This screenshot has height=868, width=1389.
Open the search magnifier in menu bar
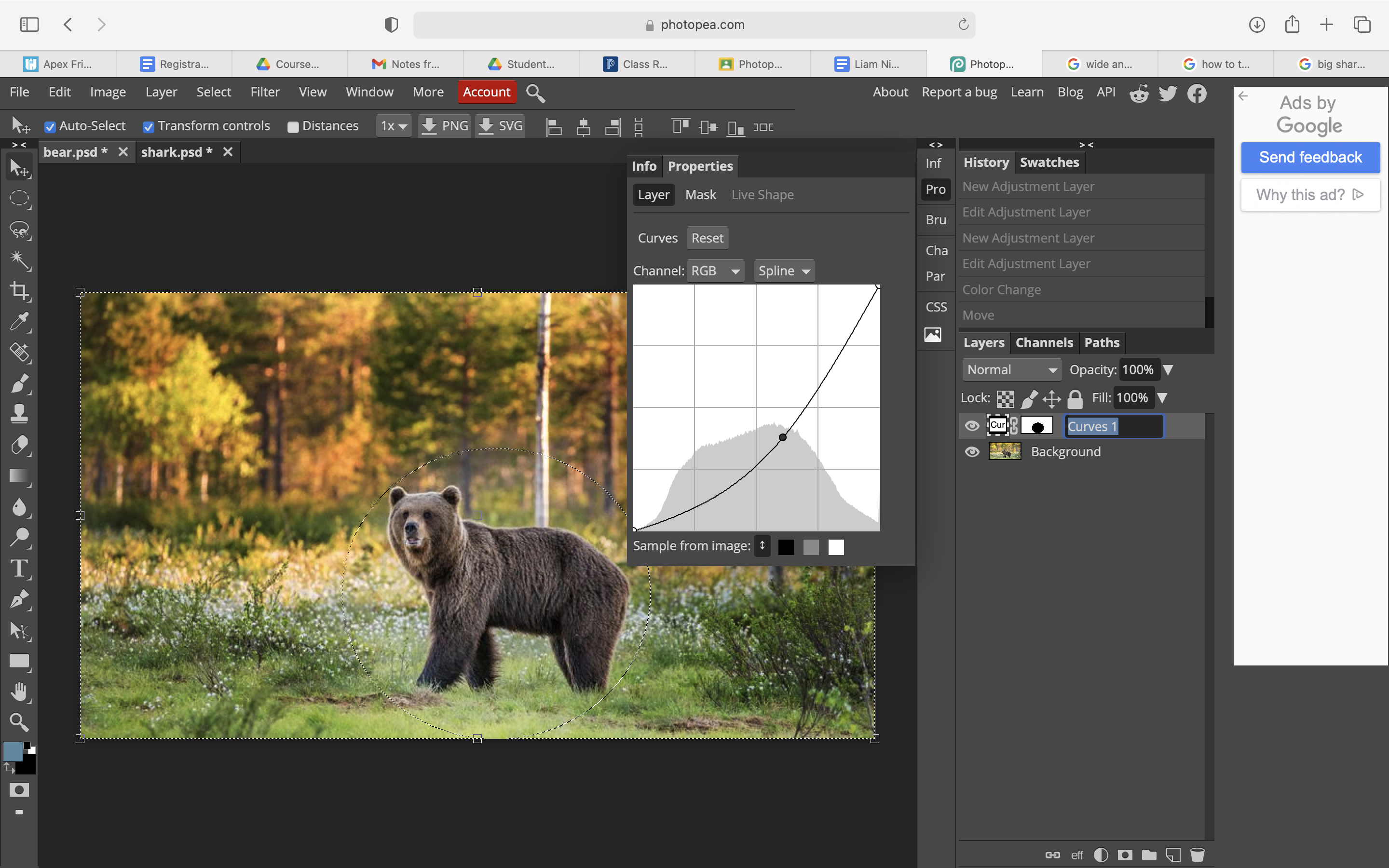(535, 93)
